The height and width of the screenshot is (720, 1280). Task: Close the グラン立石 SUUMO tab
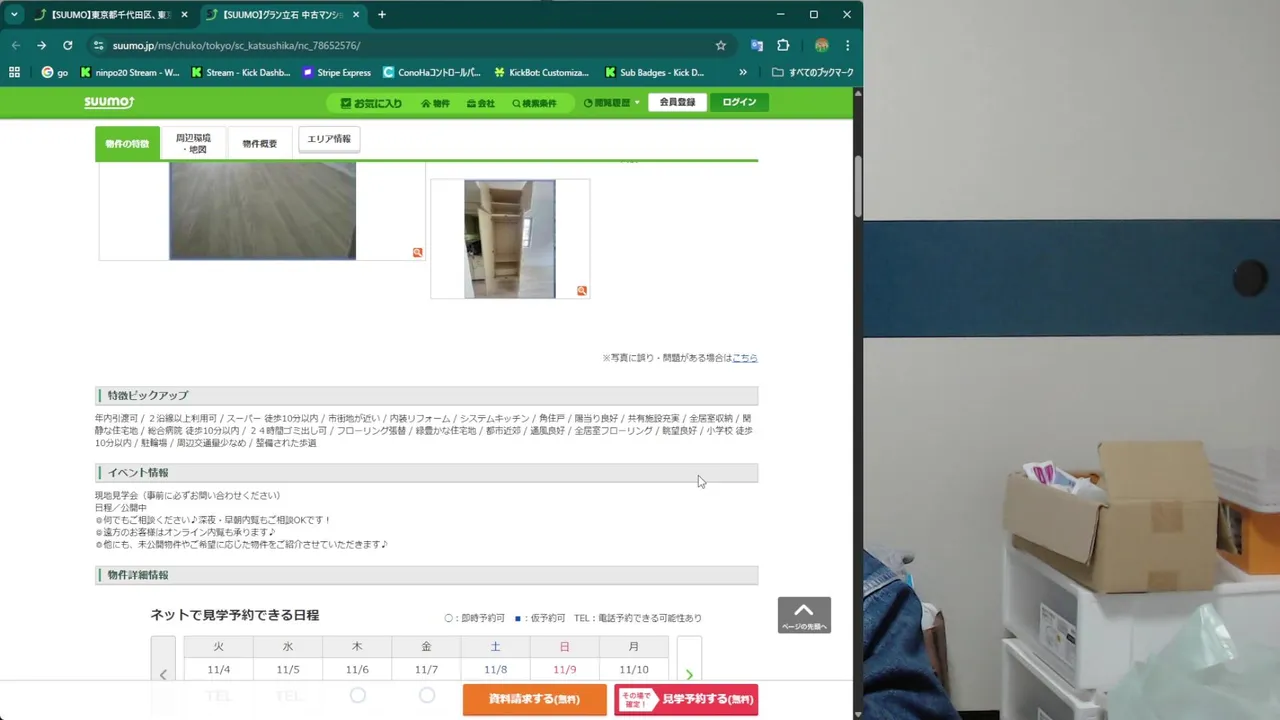[x=355, y=15]
